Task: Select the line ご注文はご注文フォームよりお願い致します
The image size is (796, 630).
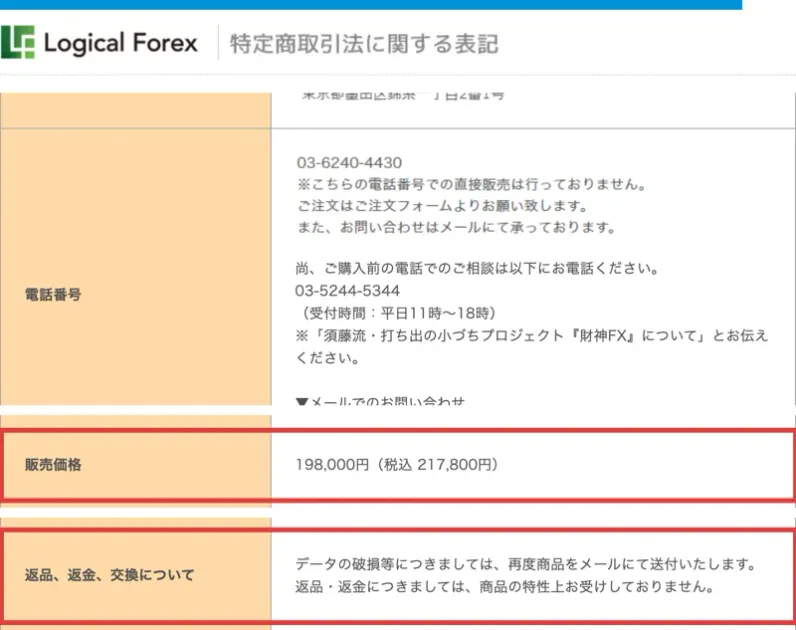Action: tap(442, 206)
